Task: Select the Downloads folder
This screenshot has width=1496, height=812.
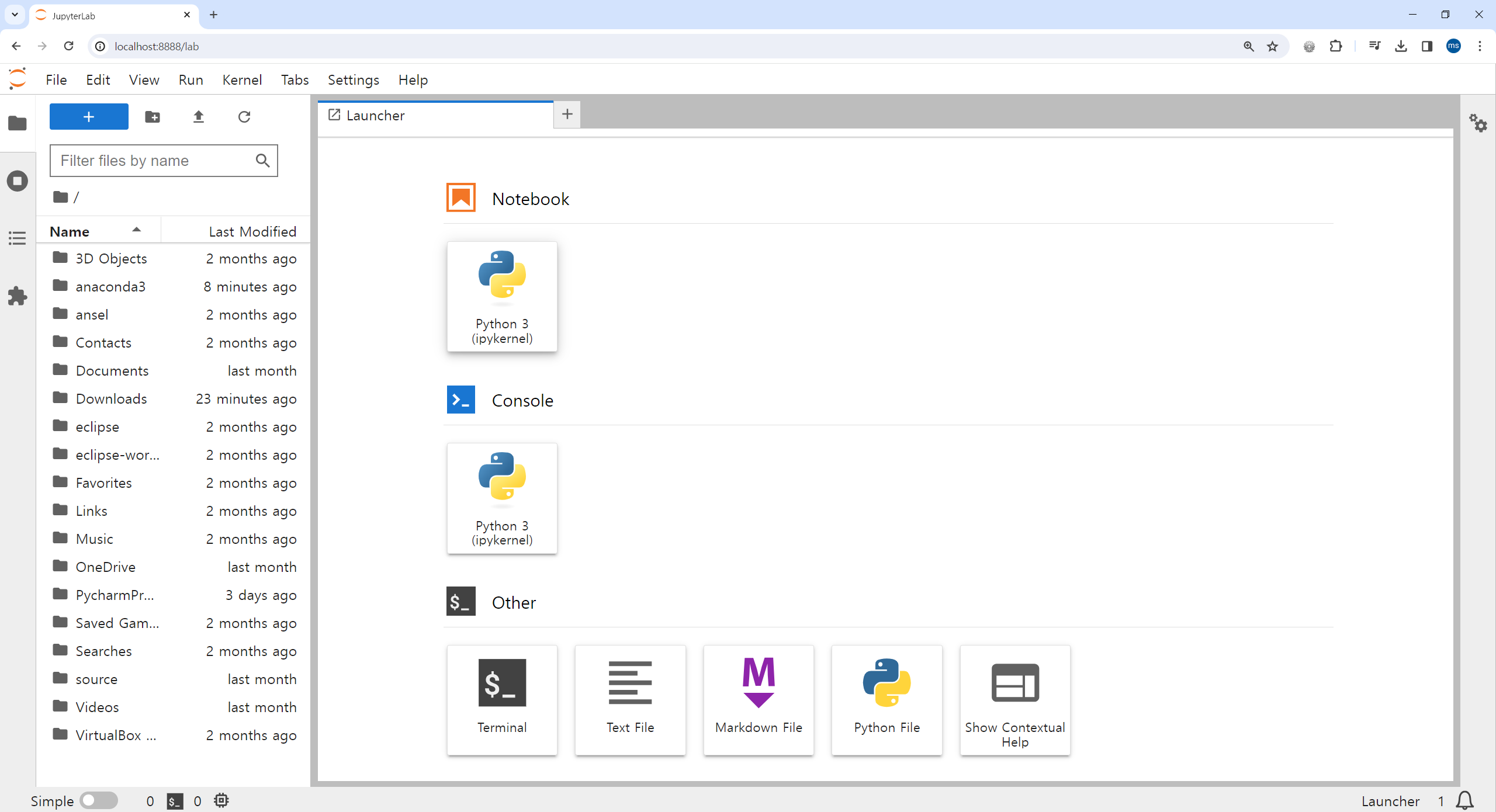Action: click(x=174, y=399)
